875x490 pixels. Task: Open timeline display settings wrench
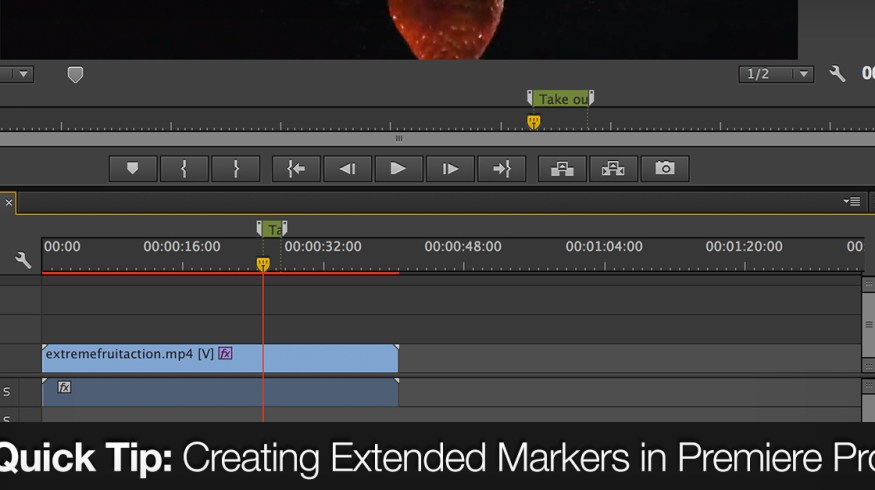tap(22, 260)
